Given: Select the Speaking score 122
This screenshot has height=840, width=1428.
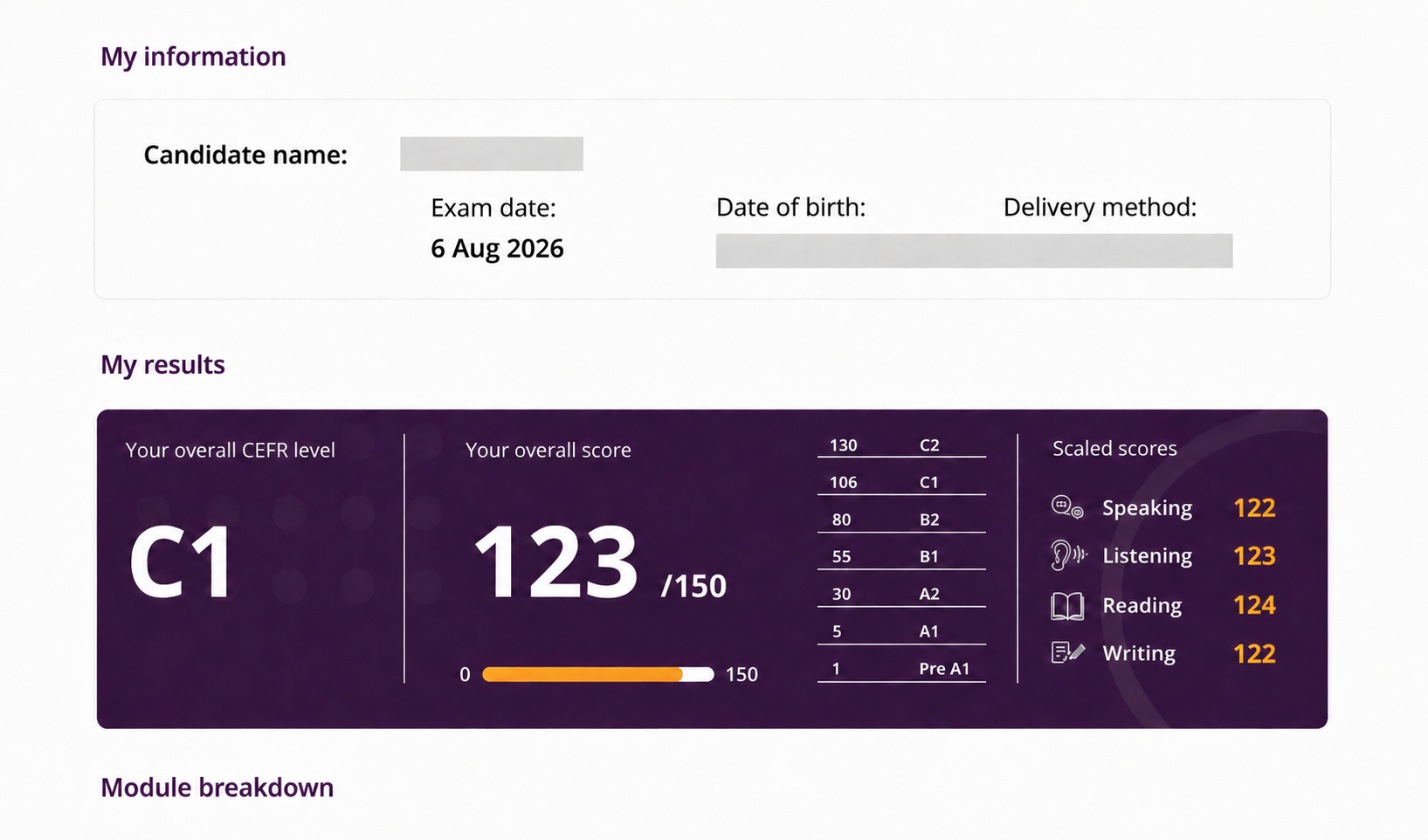Looking at the screenshot, I should click(x=1254, y=508).
